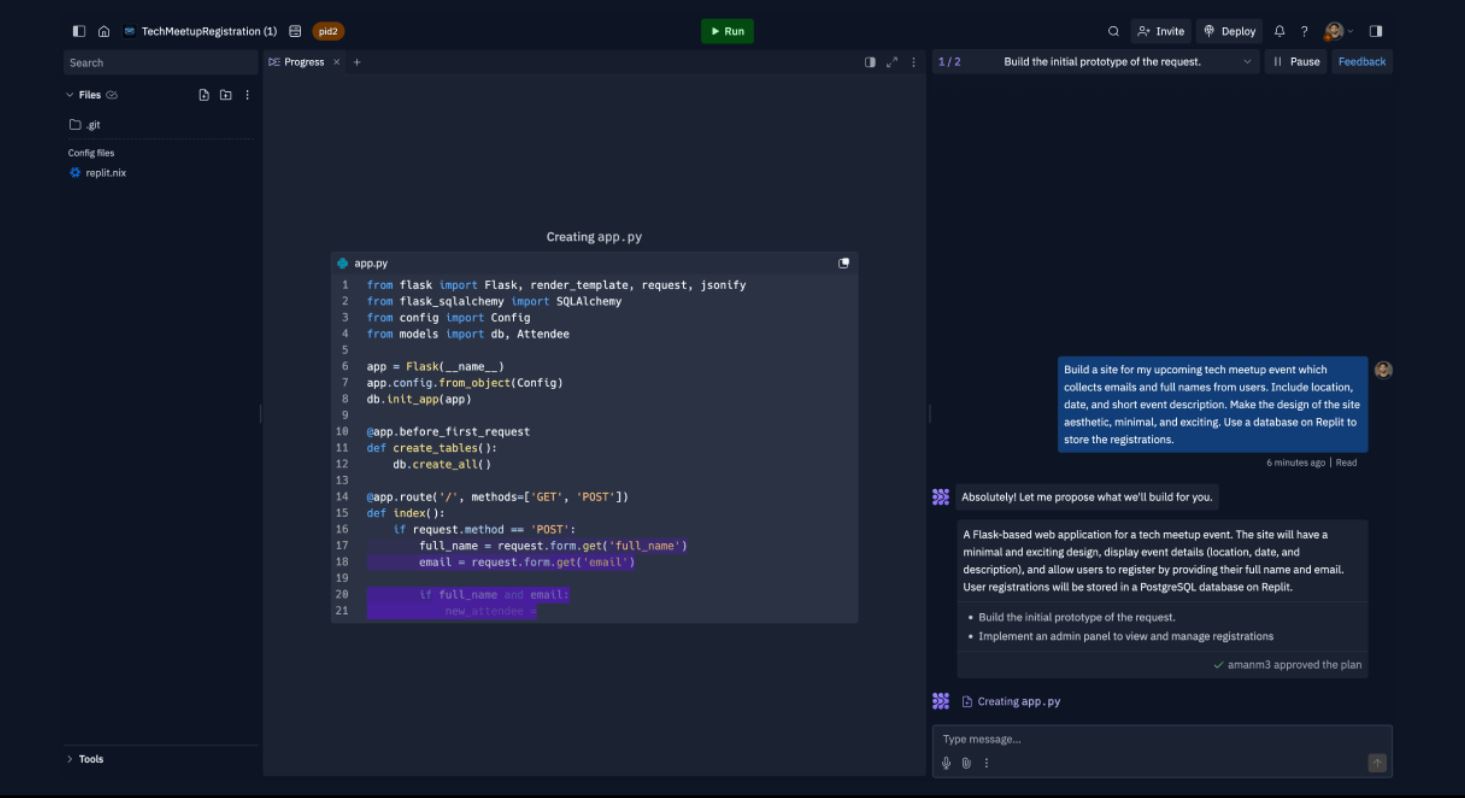The width and height of the screenshot is (1465, 798).
Task: Toggle the left sidebar panel icon
Action: click(x=79, y=31)
